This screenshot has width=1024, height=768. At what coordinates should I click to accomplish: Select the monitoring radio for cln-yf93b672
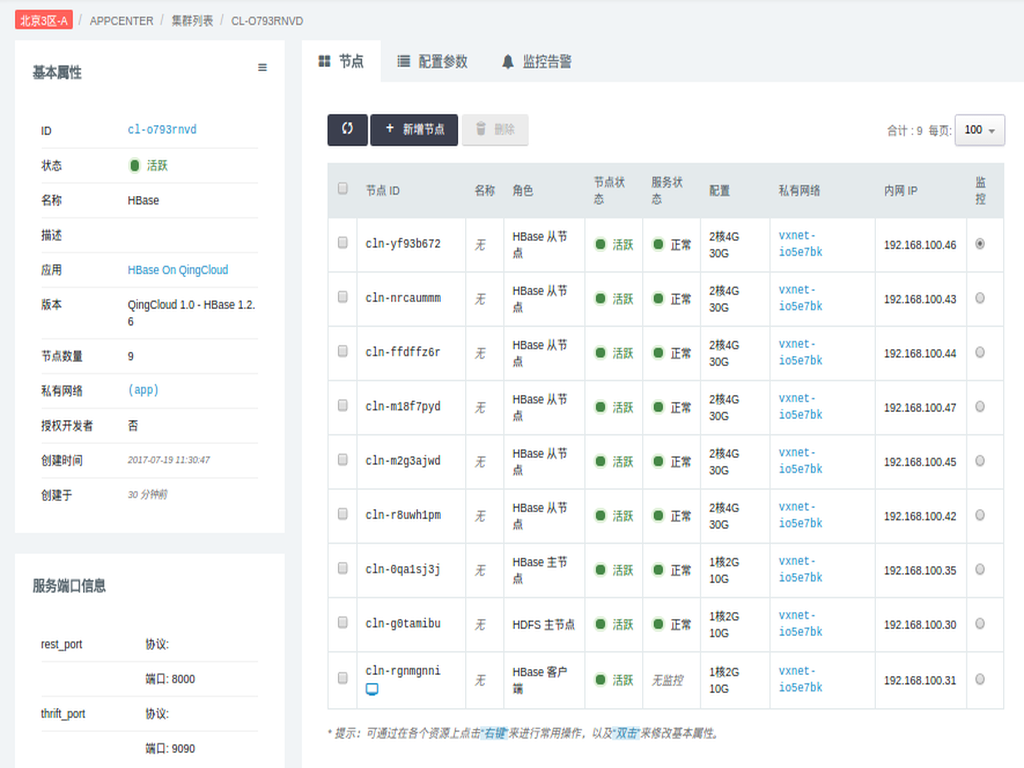point(980,242)
